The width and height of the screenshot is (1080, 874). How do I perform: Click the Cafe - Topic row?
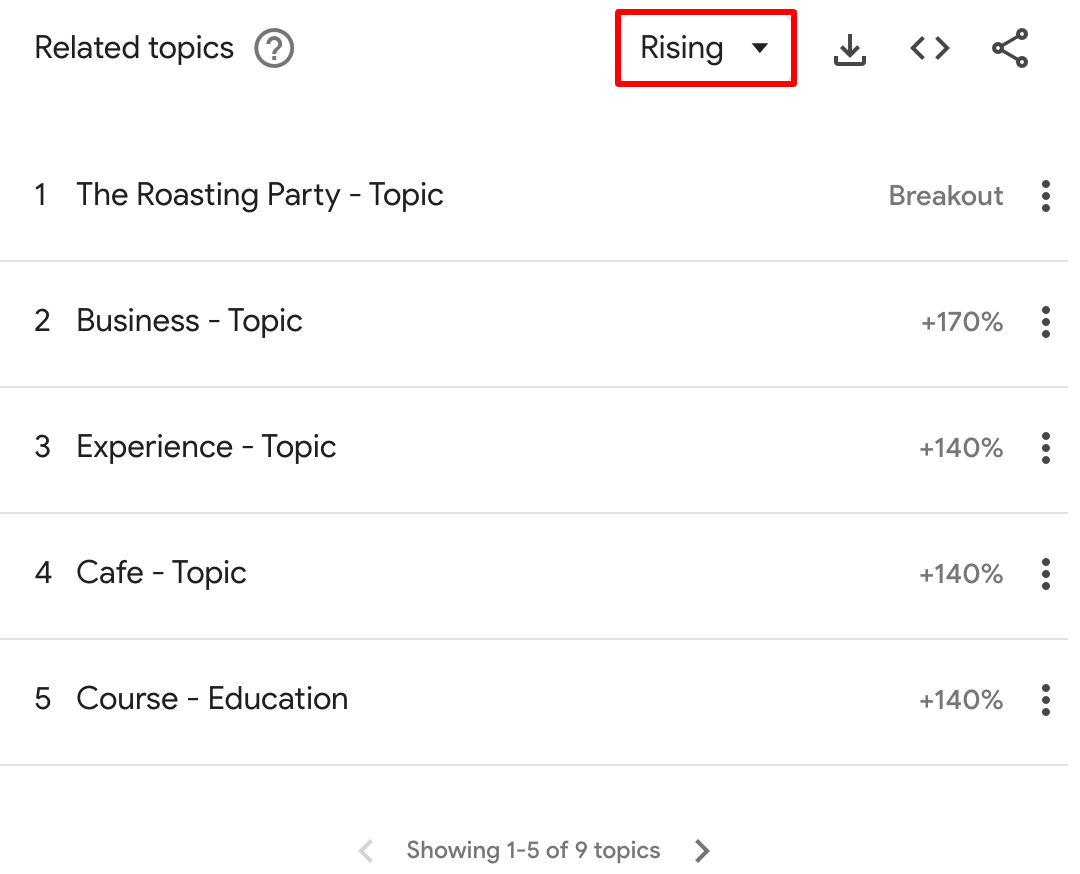(161, 574)
